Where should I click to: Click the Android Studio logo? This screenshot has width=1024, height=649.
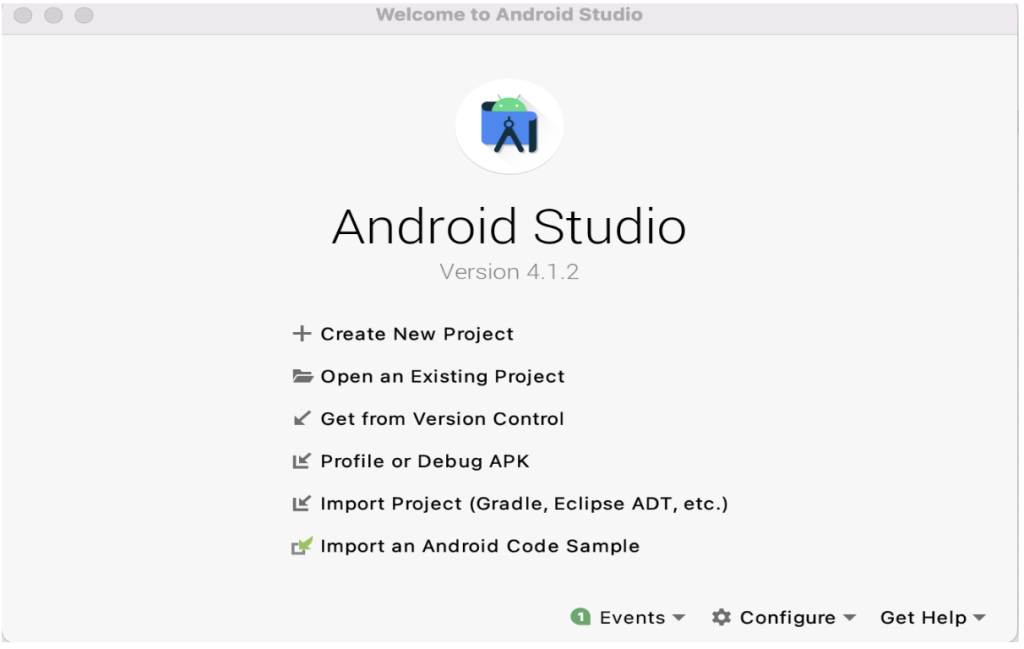(x=509, y=127)
